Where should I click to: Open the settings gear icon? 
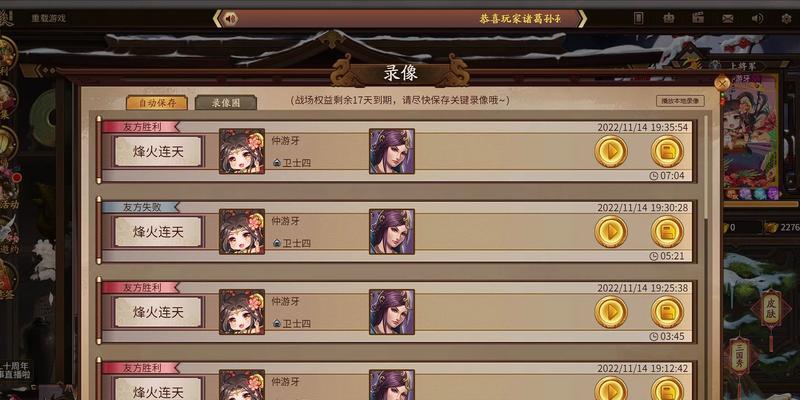pos(786,18)
